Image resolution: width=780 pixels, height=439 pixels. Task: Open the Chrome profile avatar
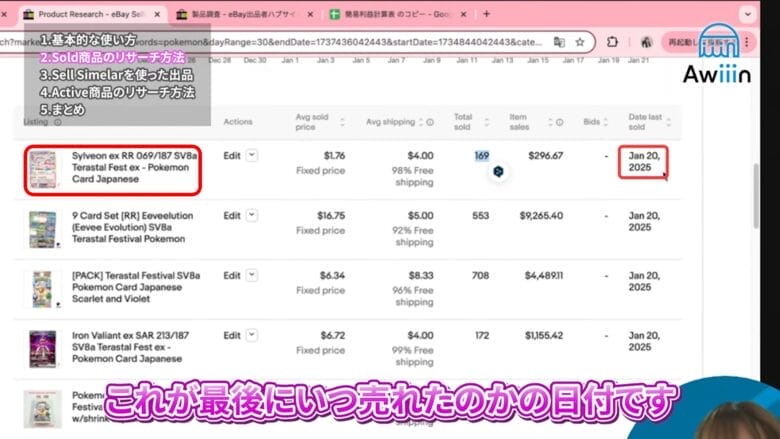646,42
